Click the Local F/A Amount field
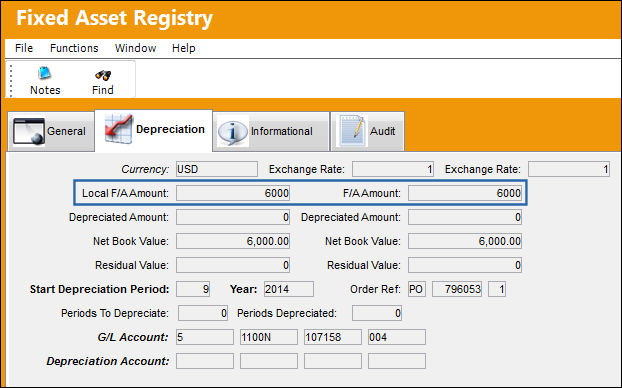The width and height of the screenshot is (622, 388). (x=233, y=193)
